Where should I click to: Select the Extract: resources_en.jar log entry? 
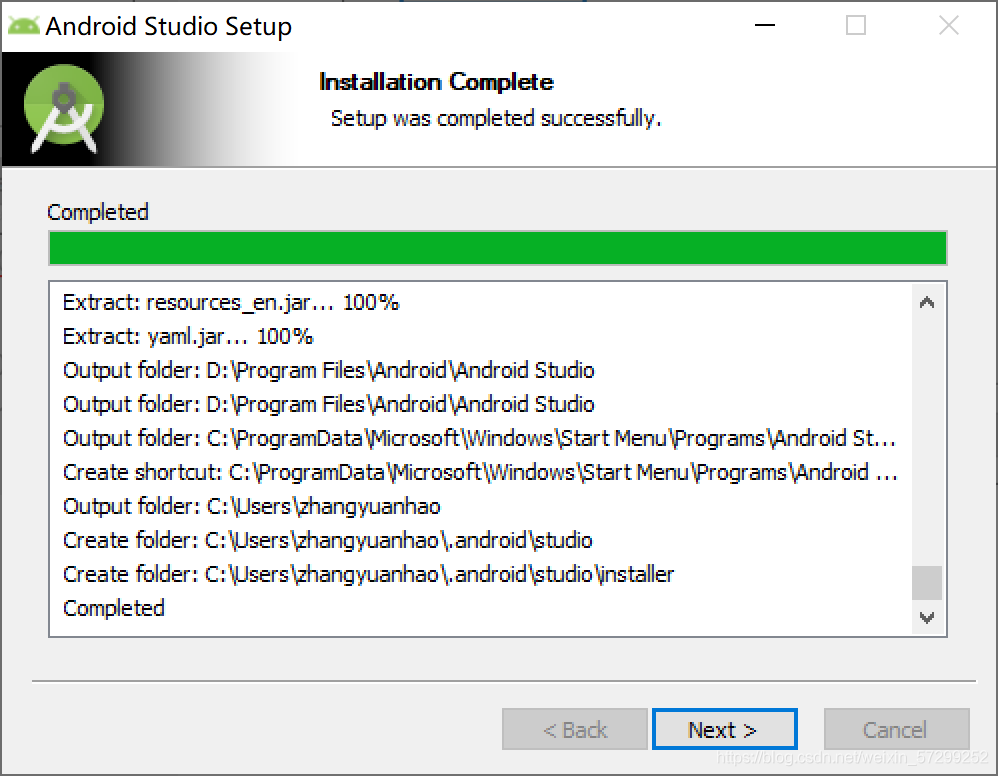[x=230, y=302]
